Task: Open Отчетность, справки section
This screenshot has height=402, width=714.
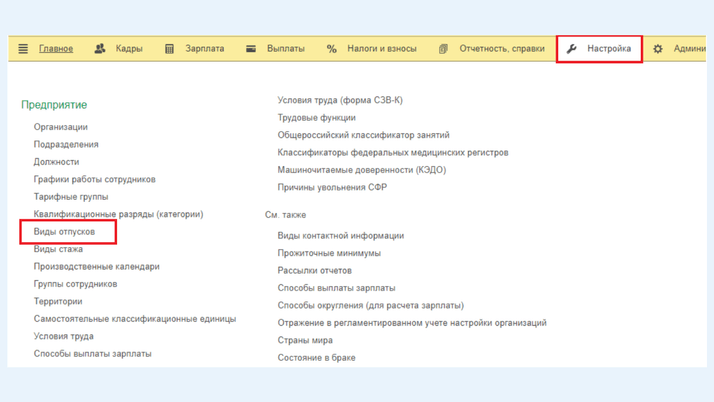Action: (502, 49)
